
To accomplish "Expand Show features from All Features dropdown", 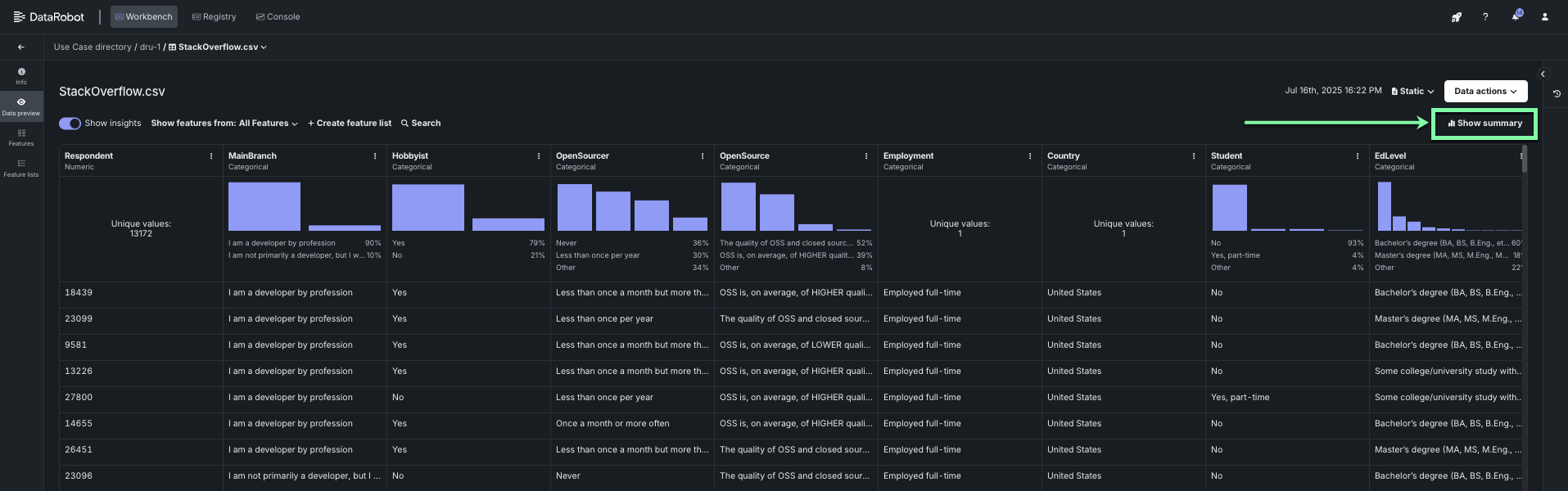I will pyautogui.click(x=224, y=124).
